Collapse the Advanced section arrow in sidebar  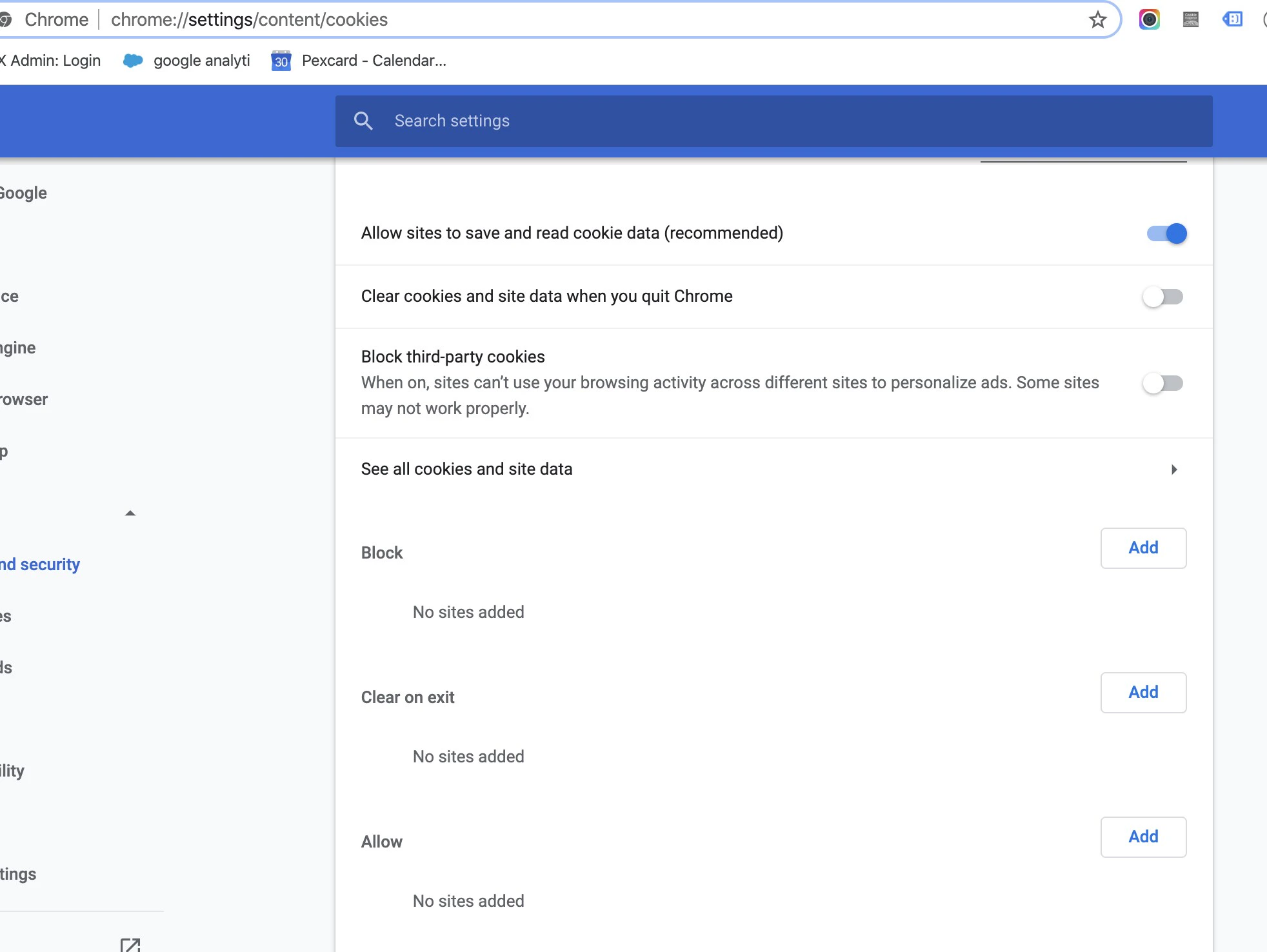(130, 513)
